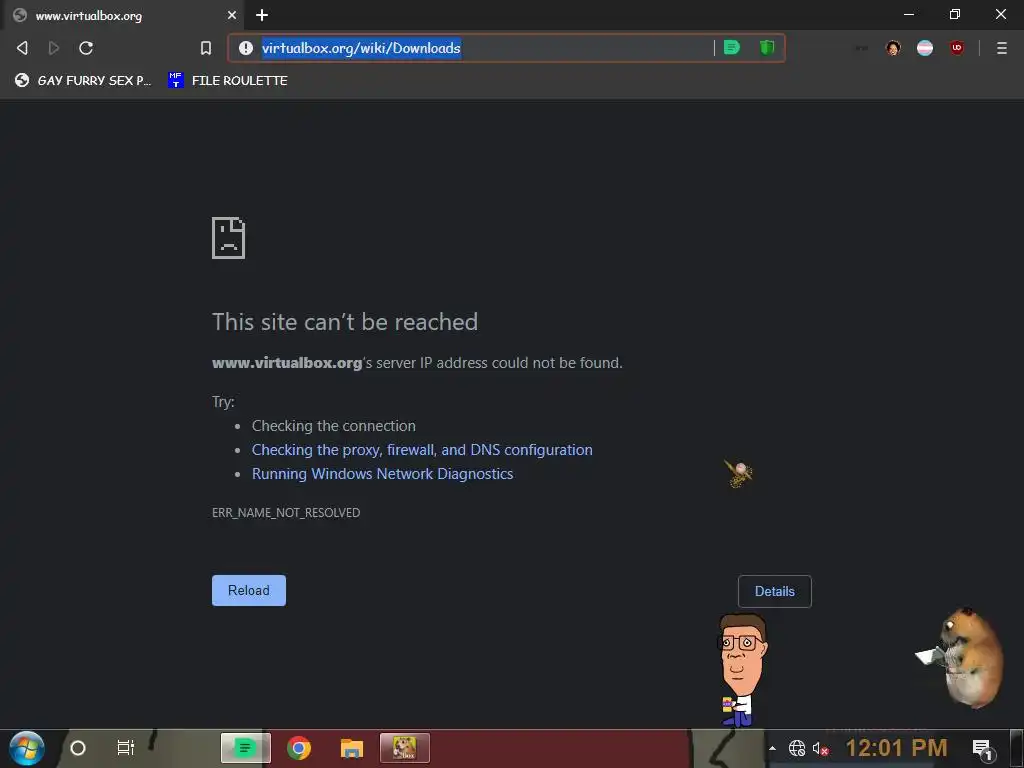Expand hidden system tray icons arrow
The height and width of the screenshot is (768, 1024).
coord(773,748)
